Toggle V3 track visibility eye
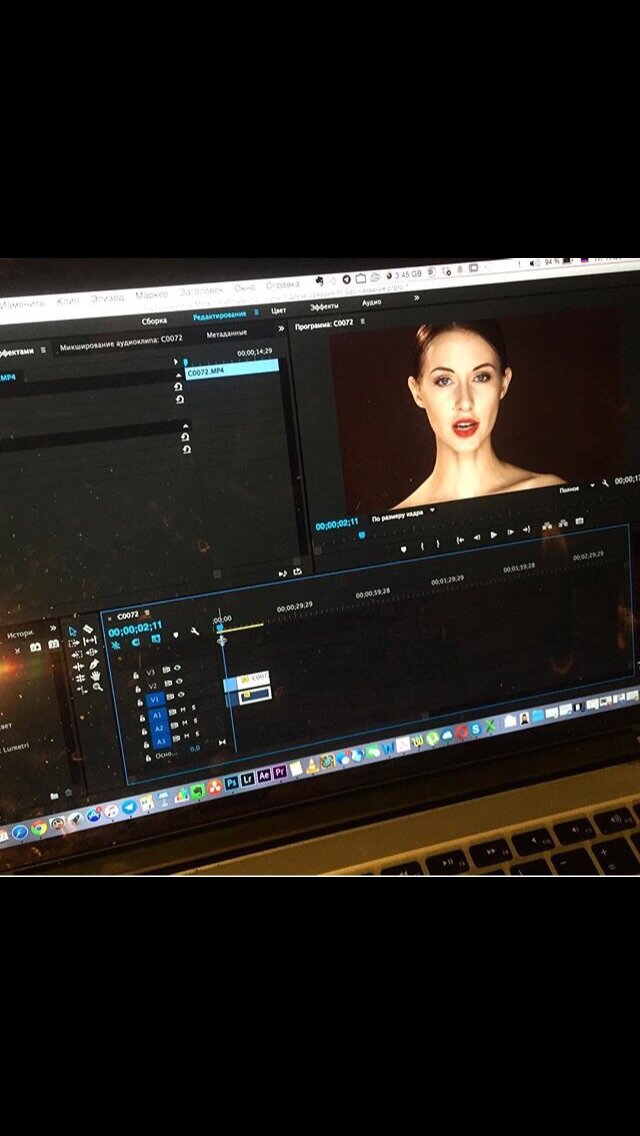The image size is (640, 1136). point(178,667)
